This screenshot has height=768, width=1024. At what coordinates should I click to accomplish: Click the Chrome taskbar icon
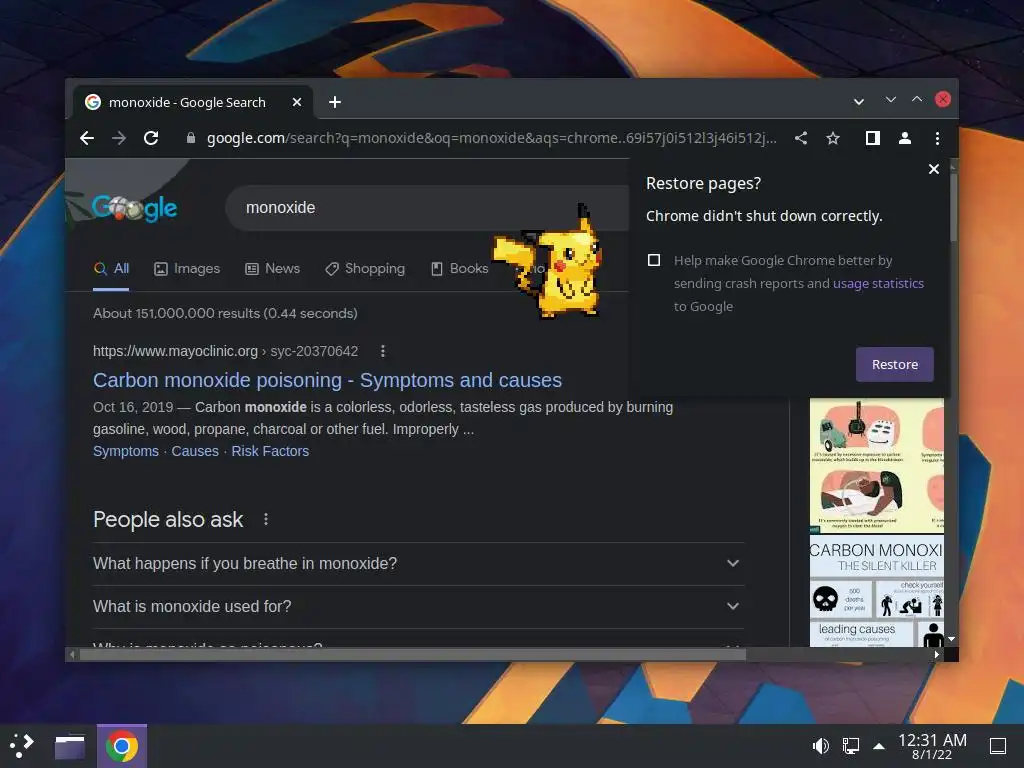(121, 746)
